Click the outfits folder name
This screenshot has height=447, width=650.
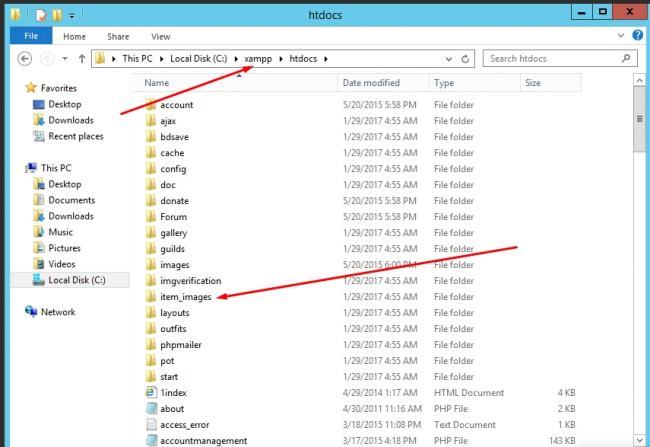pyautogui.click(x=173, y=328)
